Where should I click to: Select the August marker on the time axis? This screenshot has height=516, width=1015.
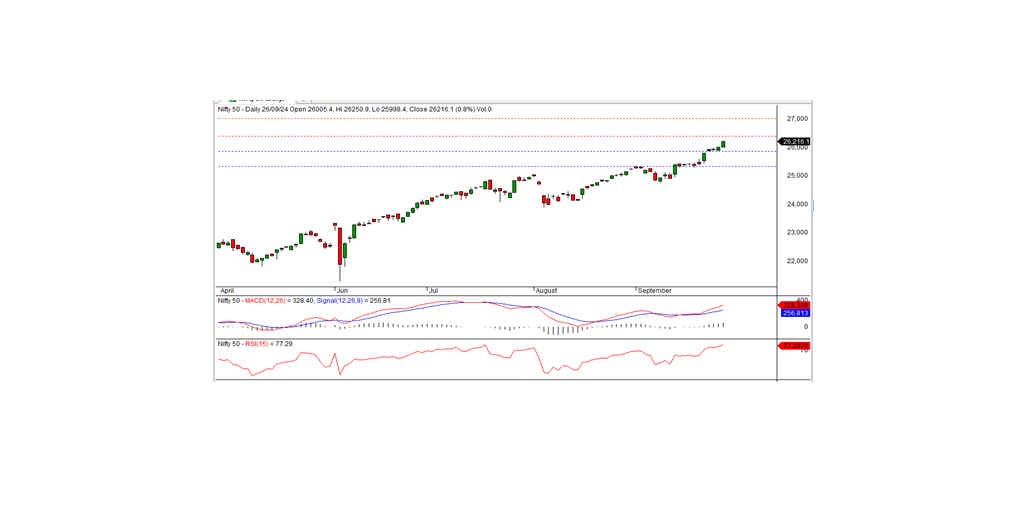point(546,289)
